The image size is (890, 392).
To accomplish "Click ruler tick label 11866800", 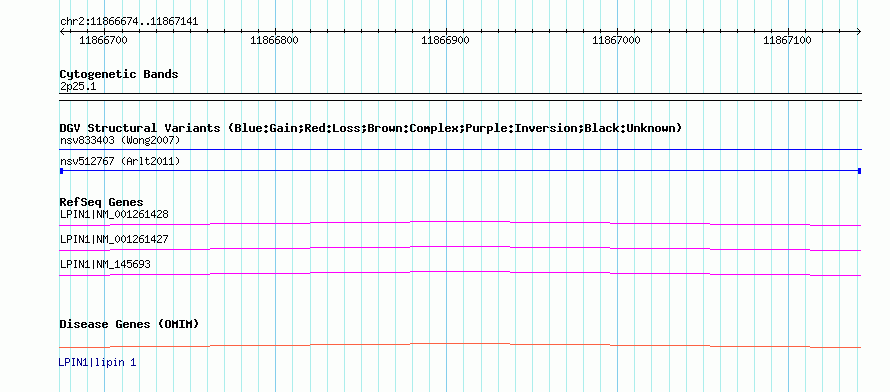I will (x=274, y=40).
